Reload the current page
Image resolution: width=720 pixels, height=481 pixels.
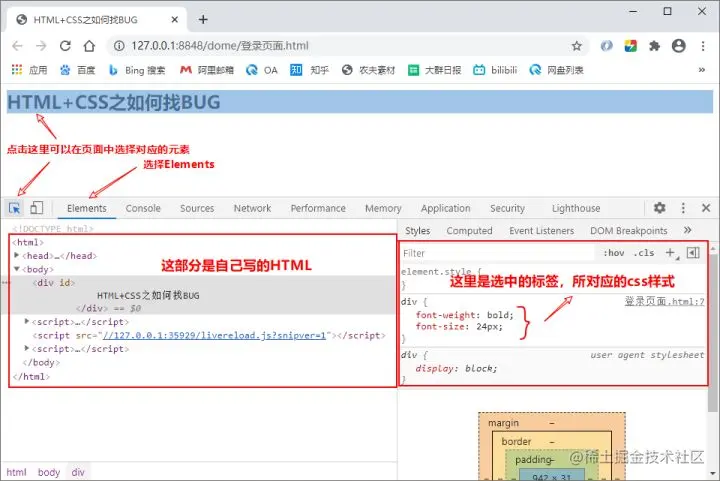click(65, 46)
